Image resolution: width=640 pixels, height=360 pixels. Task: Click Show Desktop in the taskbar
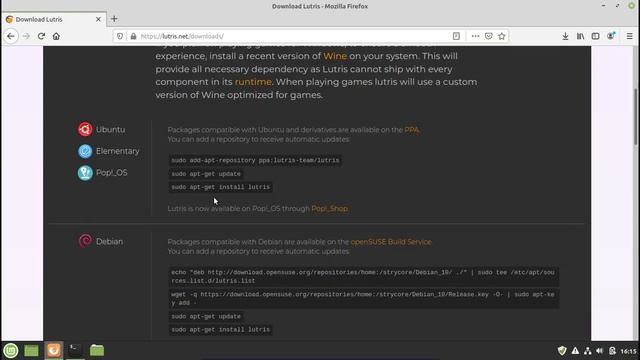(31, 351)
